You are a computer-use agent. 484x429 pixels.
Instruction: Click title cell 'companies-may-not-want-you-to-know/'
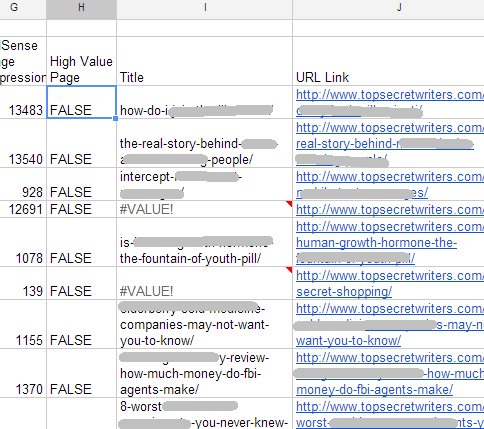205,324
